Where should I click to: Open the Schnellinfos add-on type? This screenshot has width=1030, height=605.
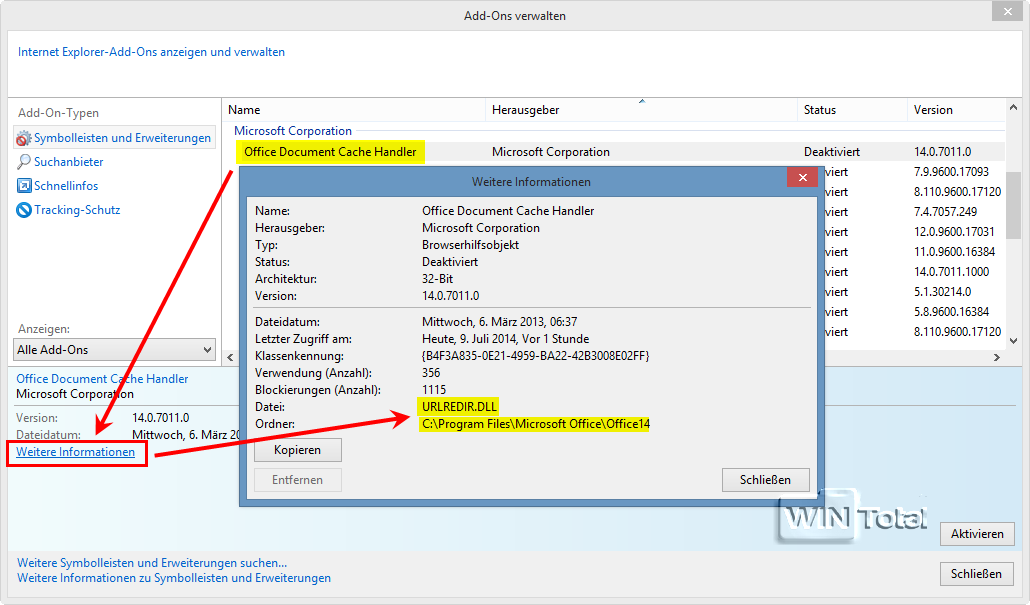[66, 186]
